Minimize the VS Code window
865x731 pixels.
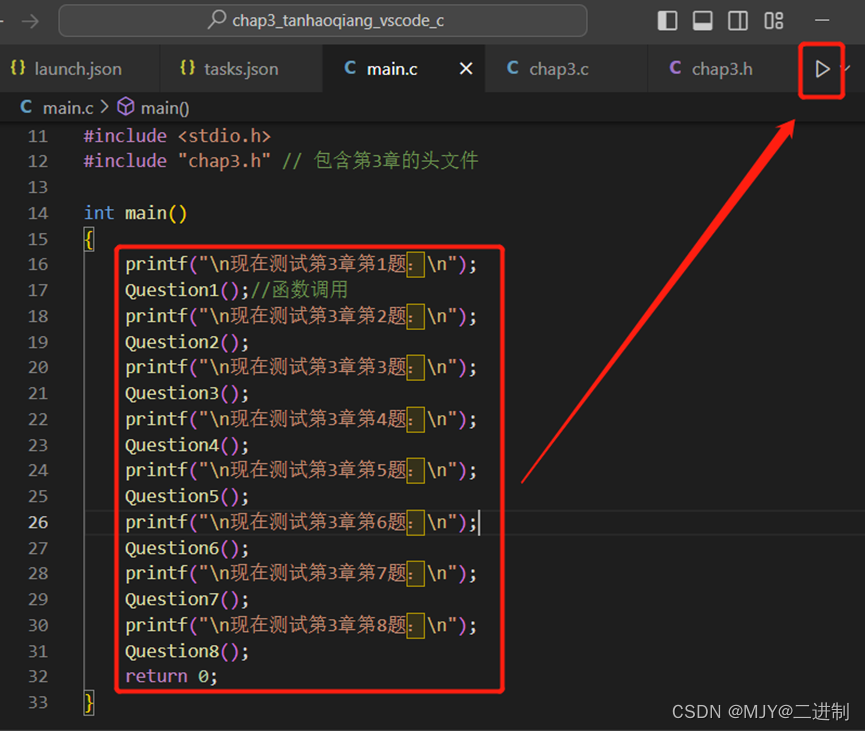click(822, 20)
